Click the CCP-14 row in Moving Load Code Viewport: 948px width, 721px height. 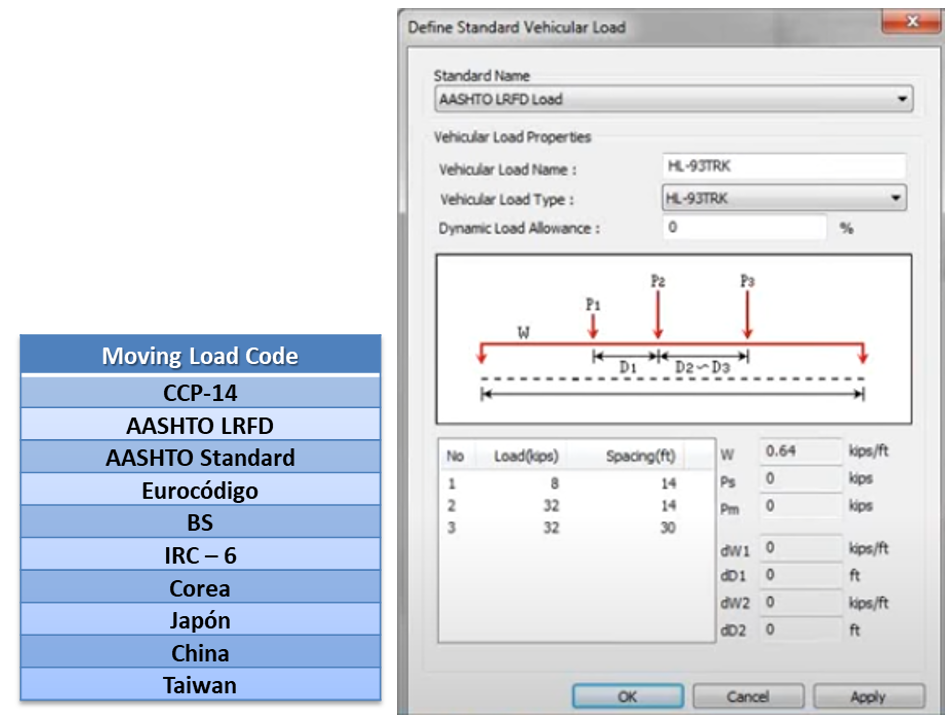click(x=200, y=393)
